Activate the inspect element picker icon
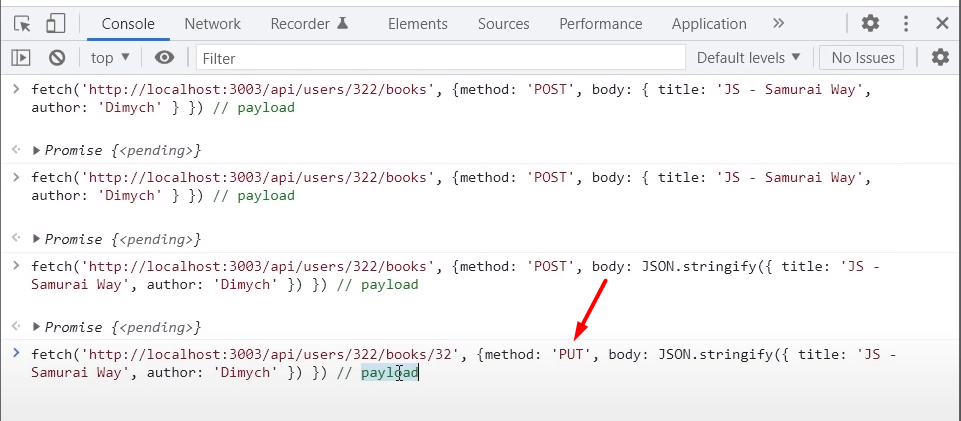Image resolution: width=961 pixels, height=421 pixels. click(x=22, y=23)
